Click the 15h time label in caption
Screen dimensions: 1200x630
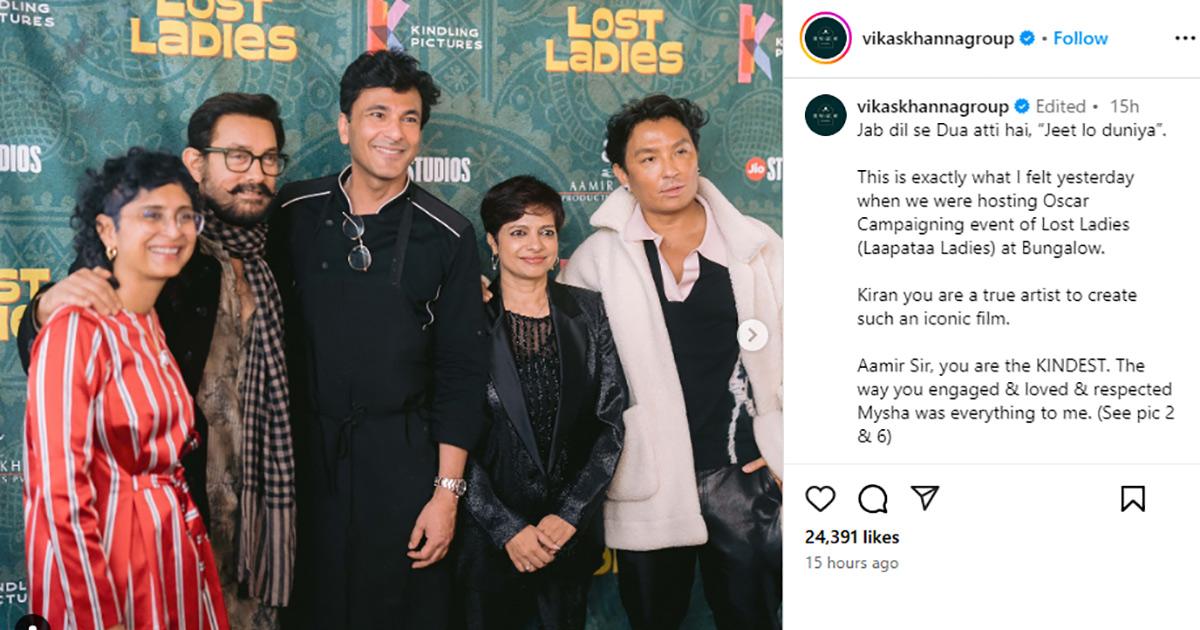1124,106
